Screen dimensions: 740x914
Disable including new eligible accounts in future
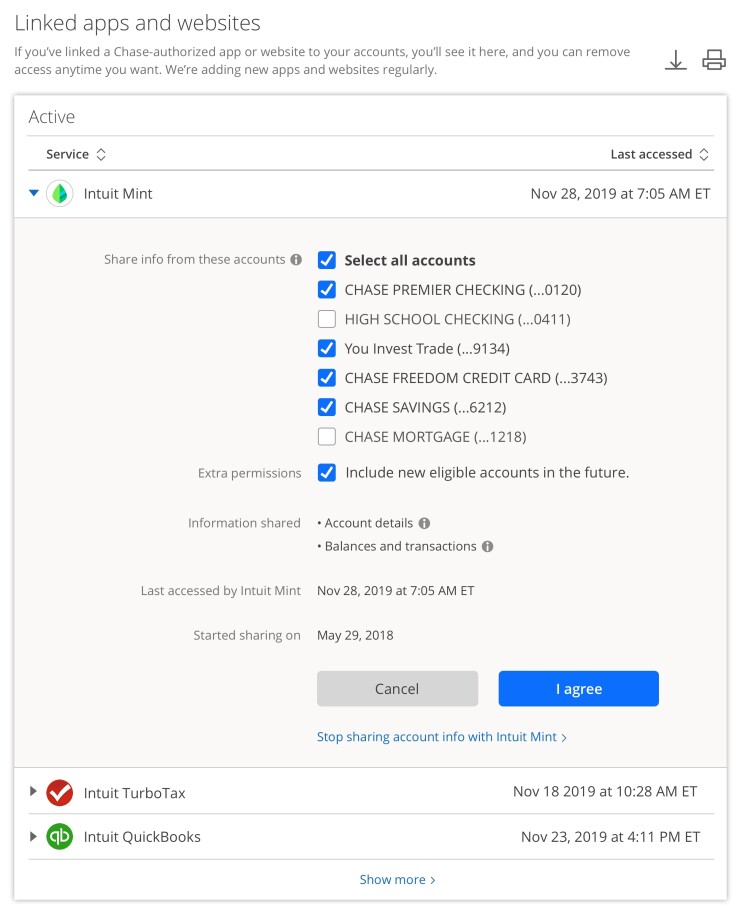326,473
